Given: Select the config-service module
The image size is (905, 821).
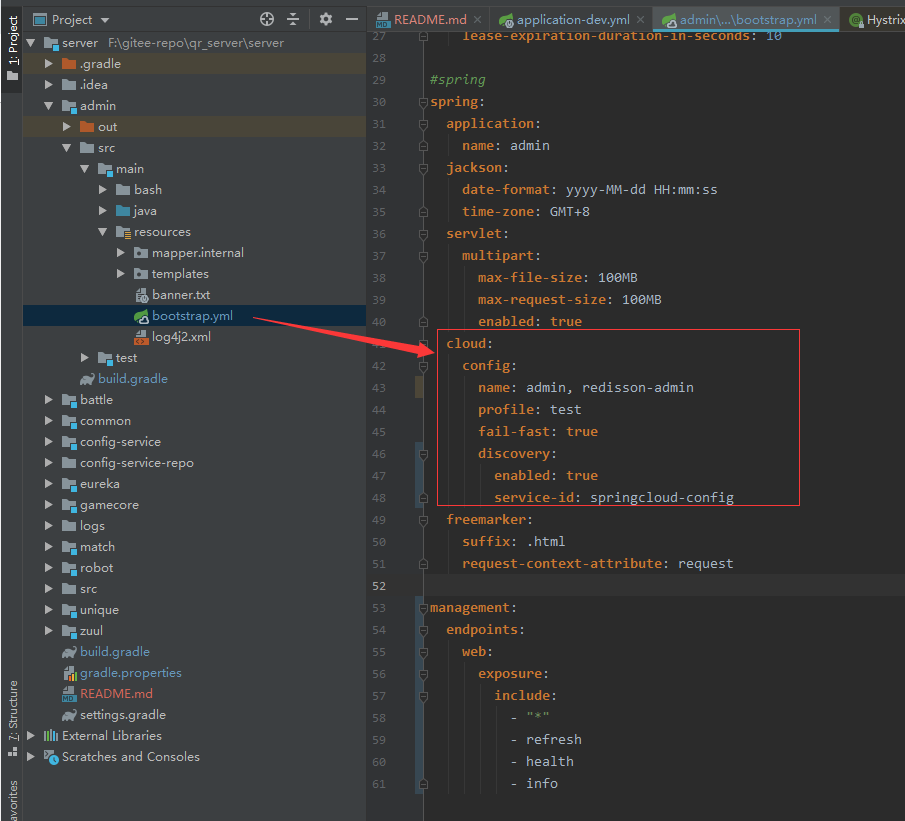Looking at the screenshot, I should tap(120, 442).
